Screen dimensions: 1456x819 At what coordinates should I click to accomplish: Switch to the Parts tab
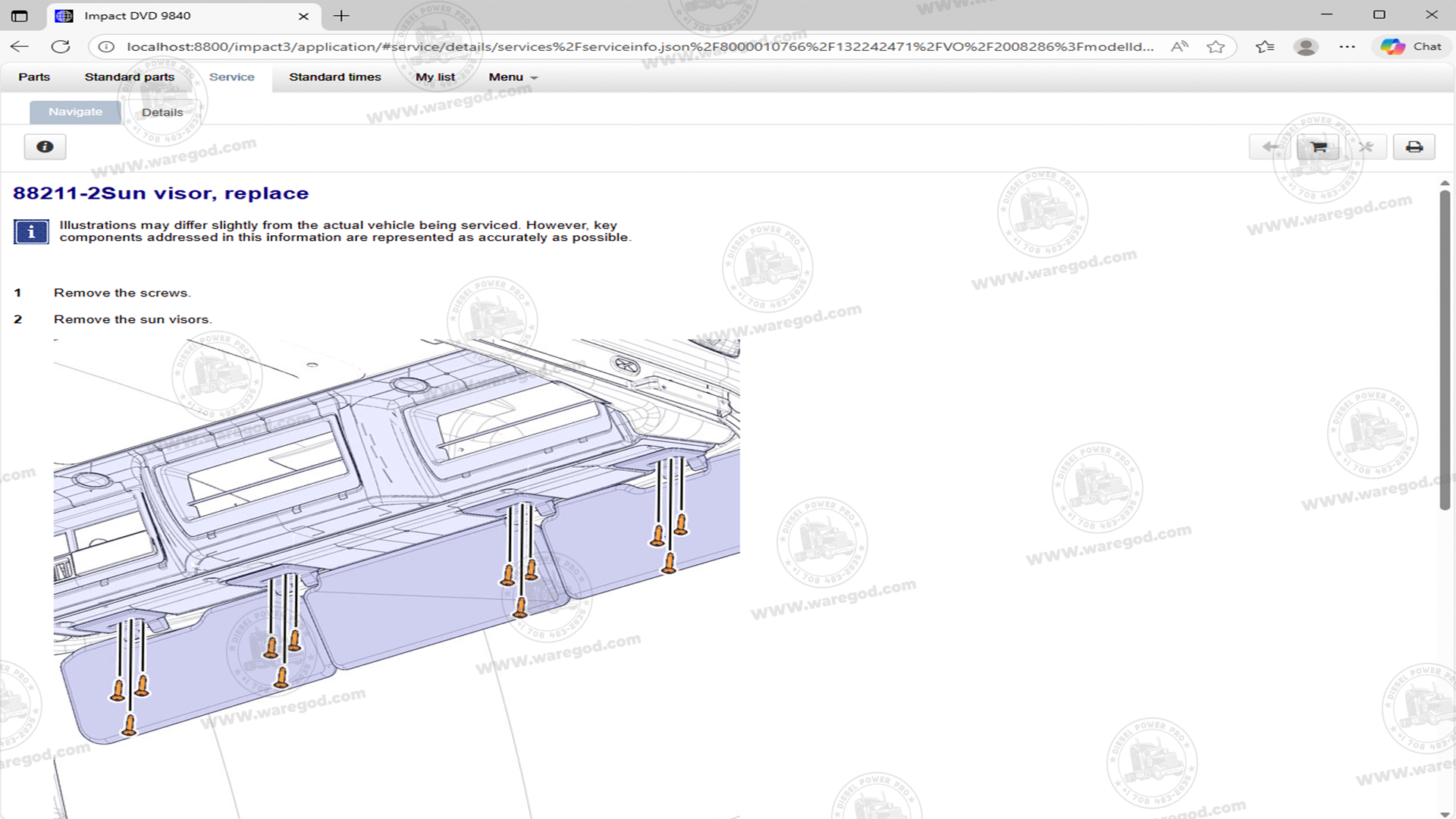tap(34, 77)
